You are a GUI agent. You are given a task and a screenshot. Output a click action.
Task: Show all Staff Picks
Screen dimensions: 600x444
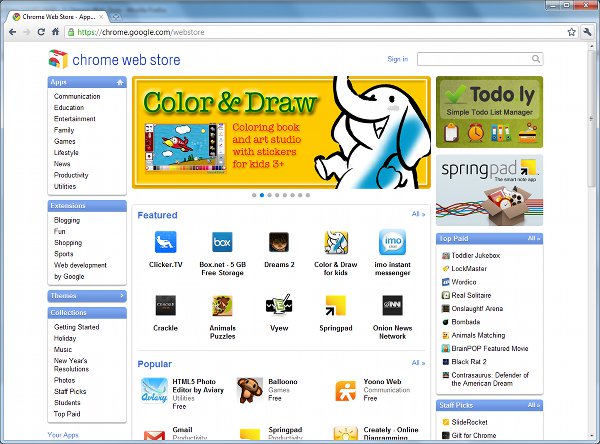click(x=534, y=405)
